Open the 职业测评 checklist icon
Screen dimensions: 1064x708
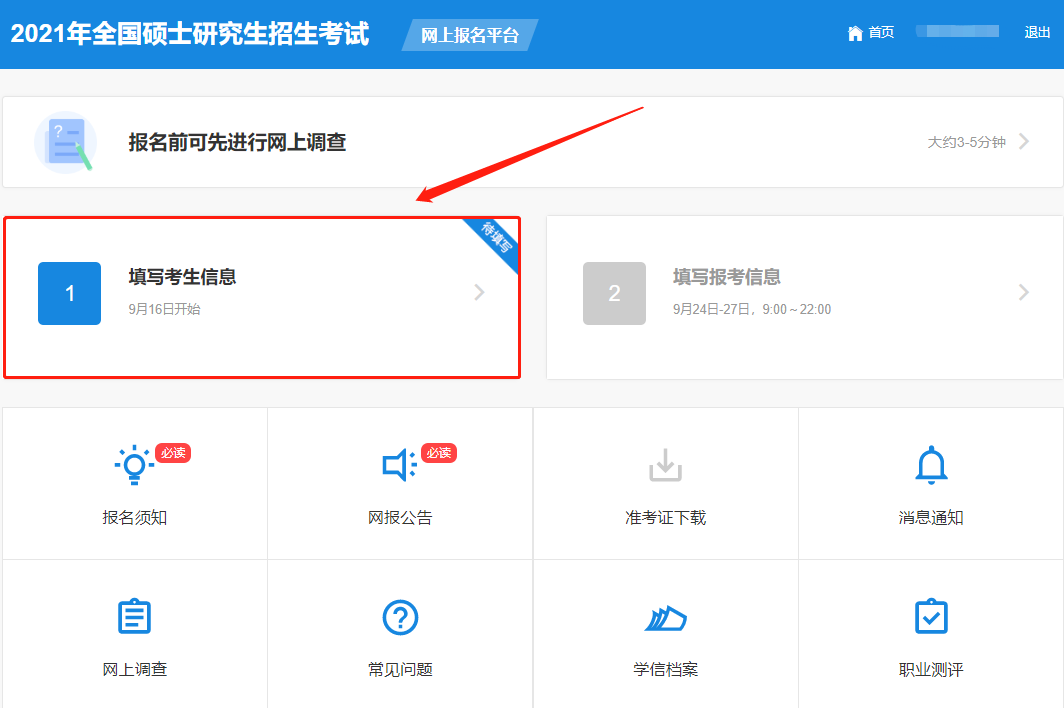click(931, 617)
